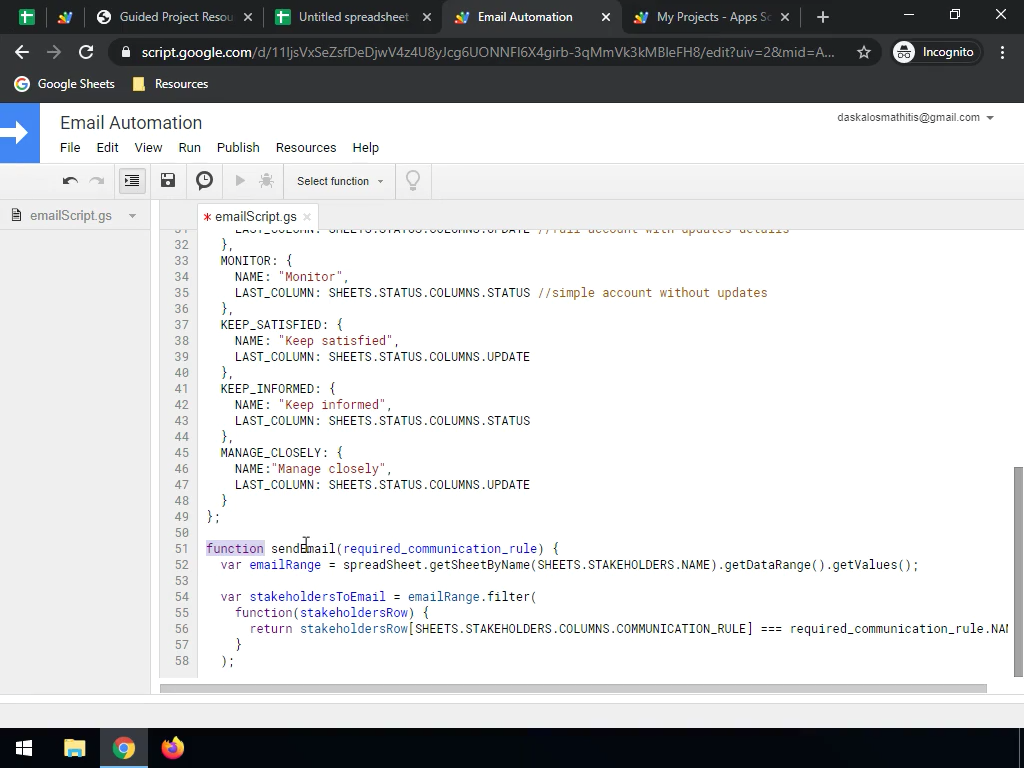This screenshot has height=768, width=1024.
Task: Open the Select function dropdown
Action: point(340,181)
